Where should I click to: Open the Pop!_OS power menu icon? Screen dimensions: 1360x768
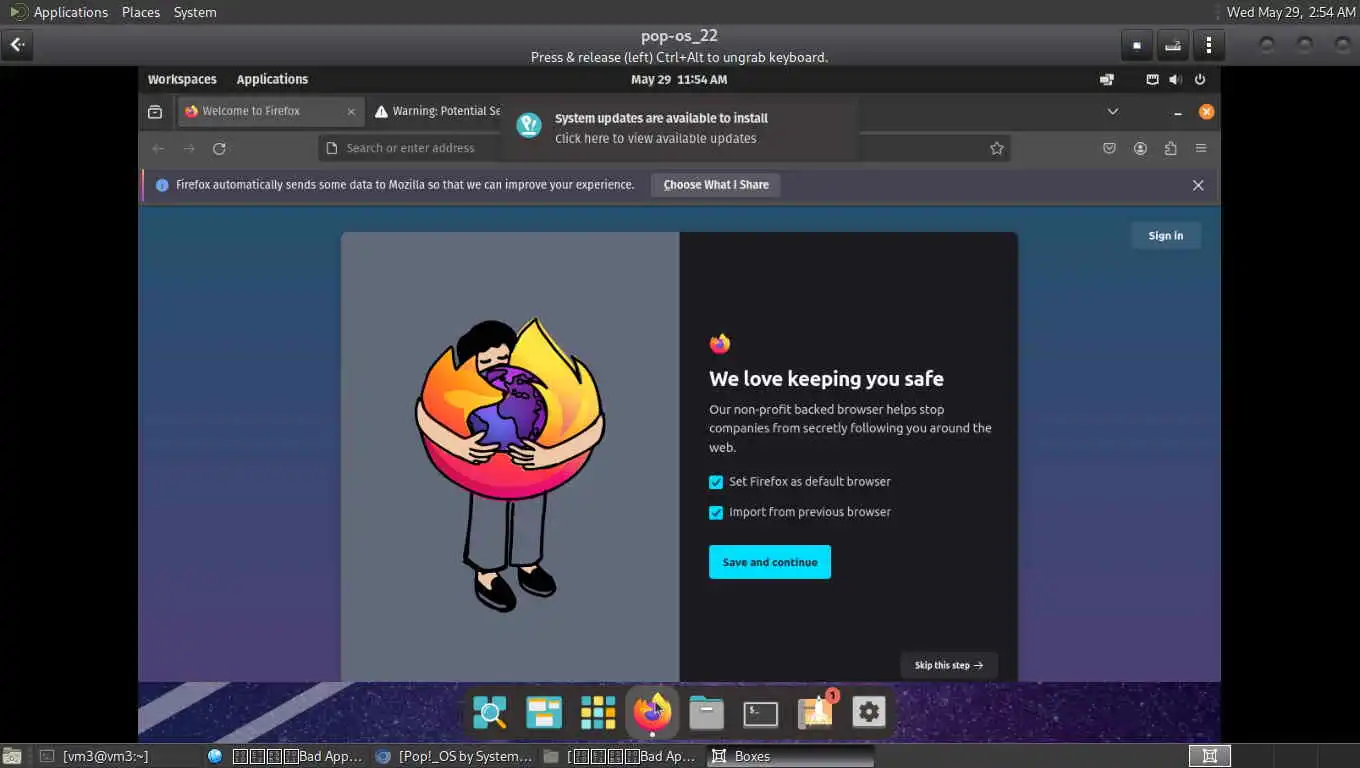pyautogui.click(x=1200, y=79)
